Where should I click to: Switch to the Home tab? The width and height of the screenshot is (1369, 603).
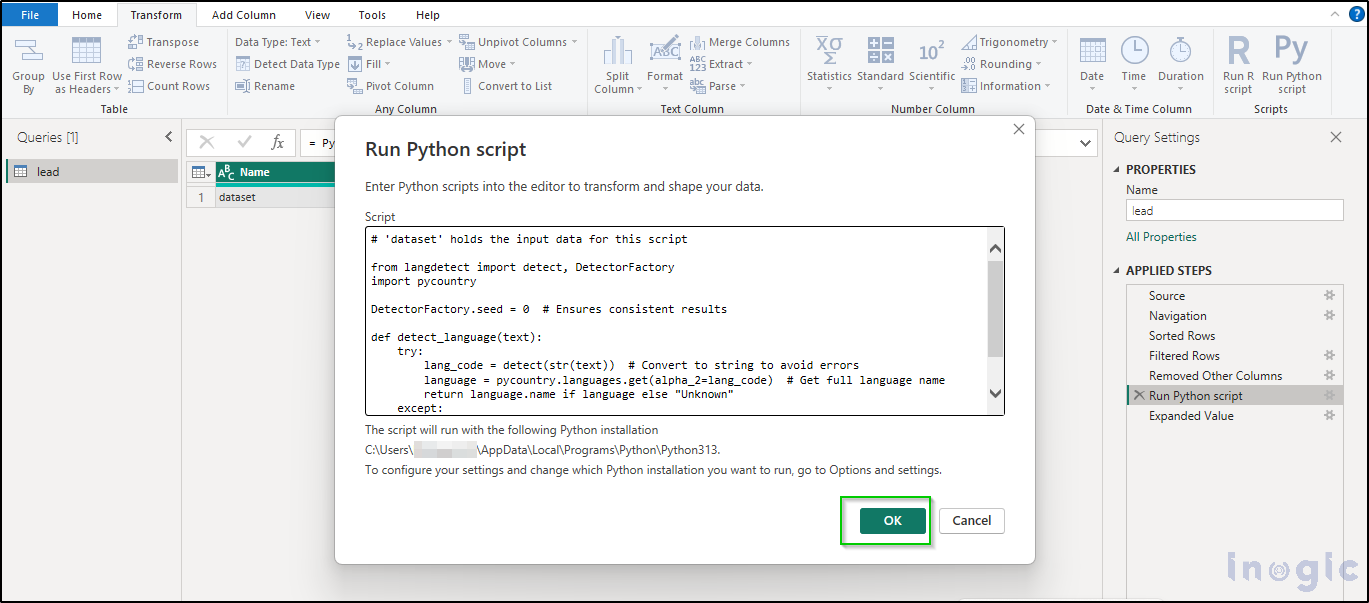(87, 15)
